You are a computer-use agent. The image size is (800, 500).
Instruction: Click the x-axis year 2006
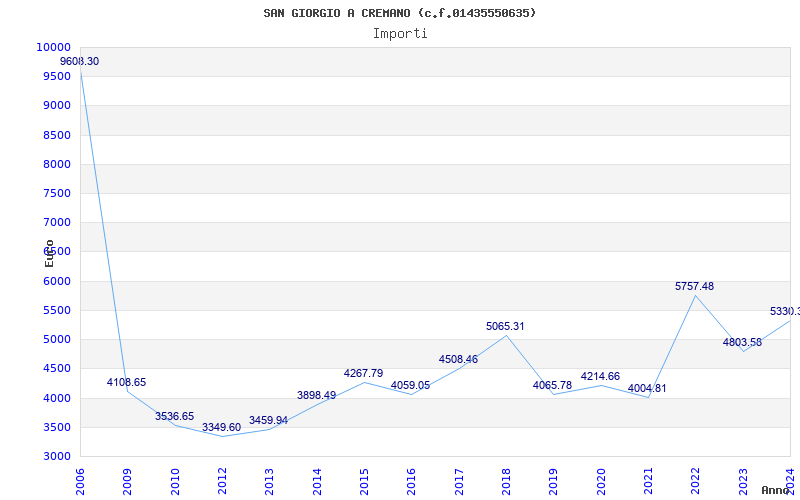point(80,482)
